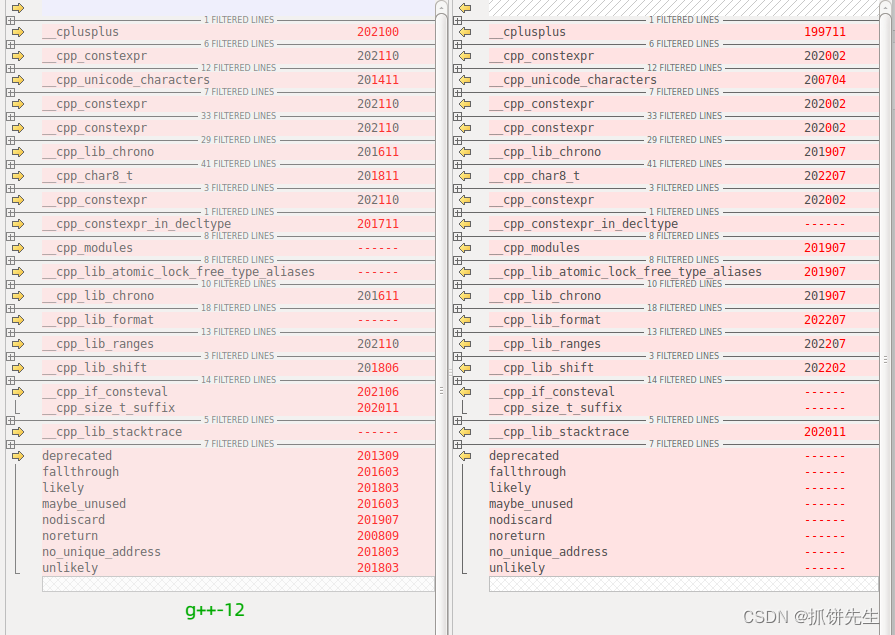Image resolution: width=895 pixels, height=635 pixels.
Task: Click right pane arrow beside __cpp_lib_stacktrace
Action: point(465,432)
